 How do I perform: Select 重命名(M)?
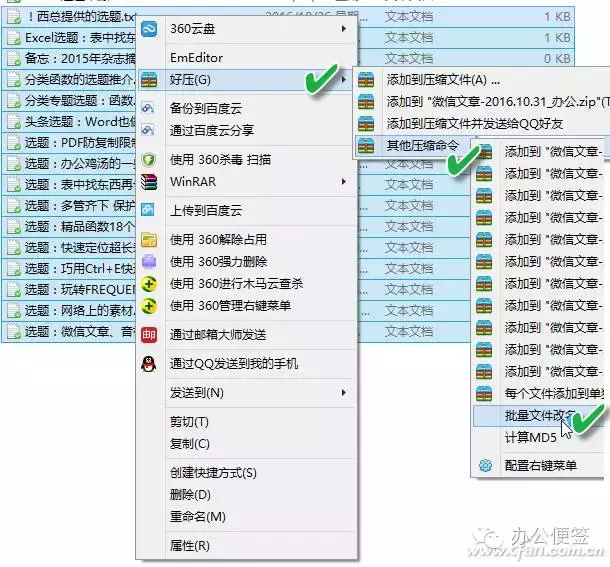[x=198, y=517]
